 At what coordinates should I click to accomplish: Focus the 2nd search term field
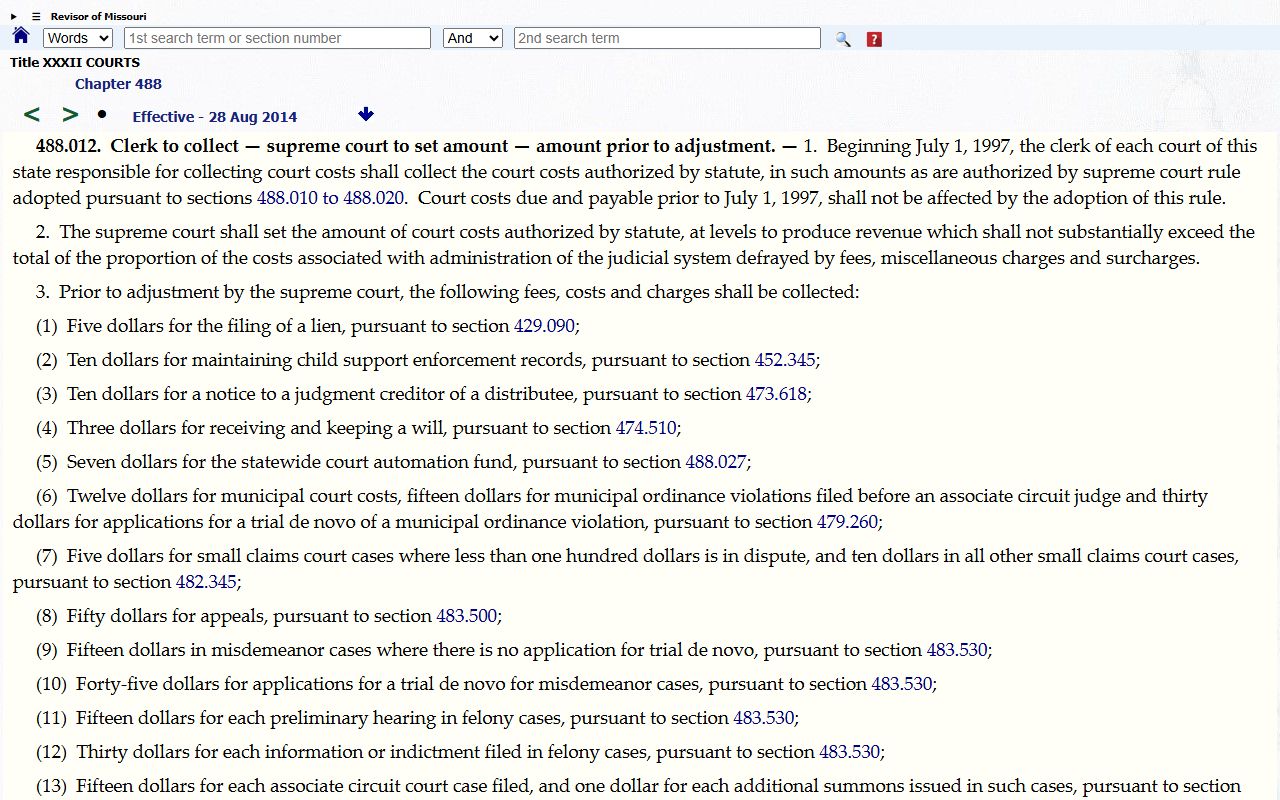click(x=667, y=38)
